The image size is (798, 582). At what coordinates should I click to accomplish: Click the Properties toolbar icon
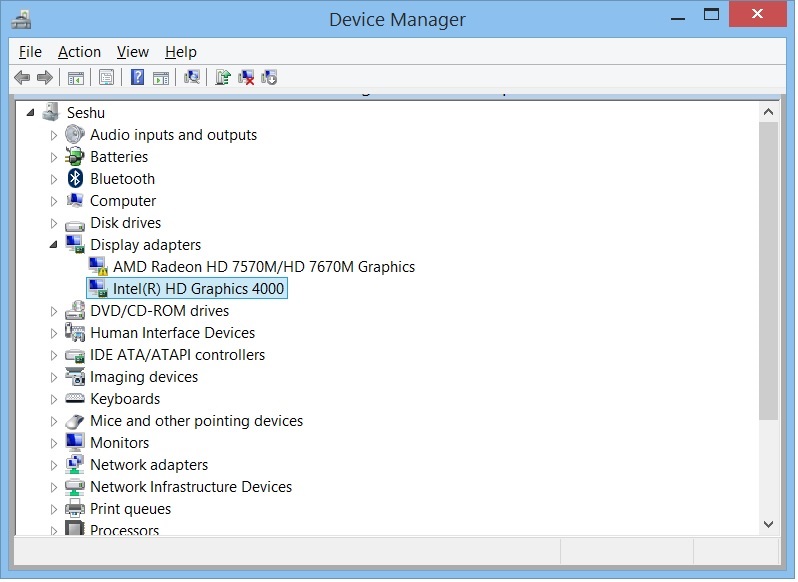[x=106, y=78]
